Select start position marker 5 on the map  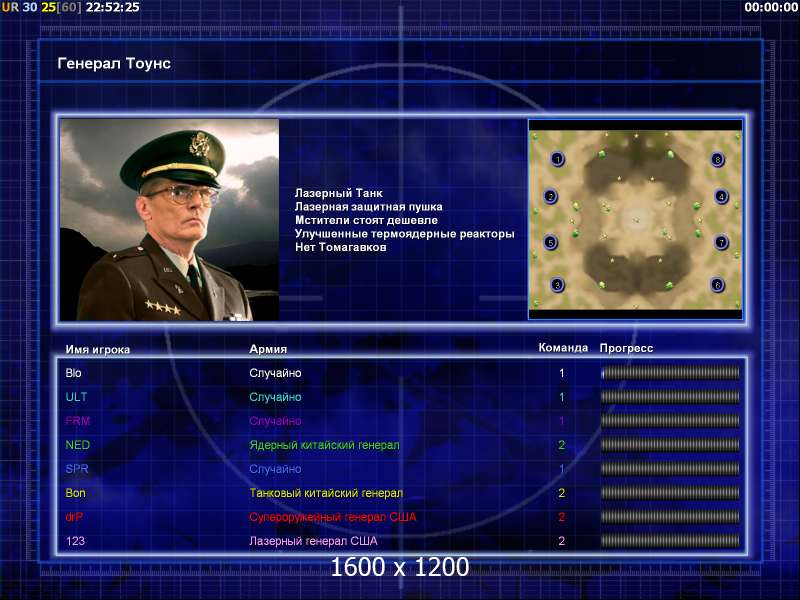pyautogui.click(x=551, y=242)
